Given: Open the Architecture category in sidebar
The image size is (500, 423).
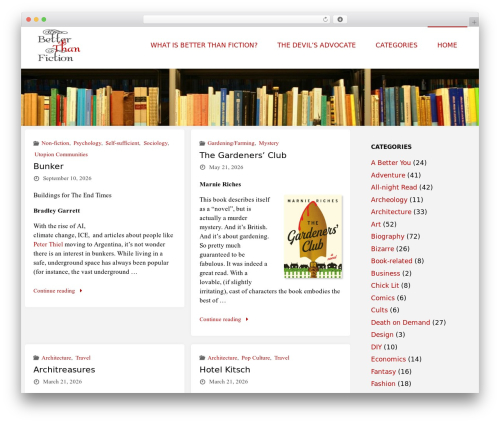Looking at the screenshot, I should click(391, 212).
